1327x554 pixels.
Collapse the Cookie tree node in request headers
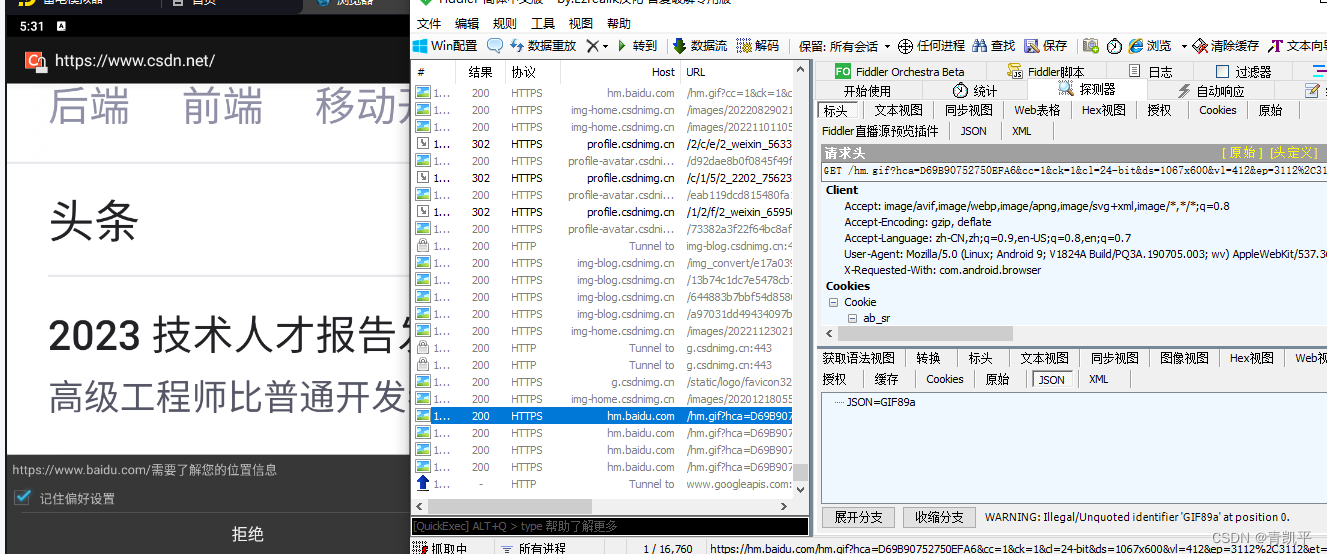(833, 302)
